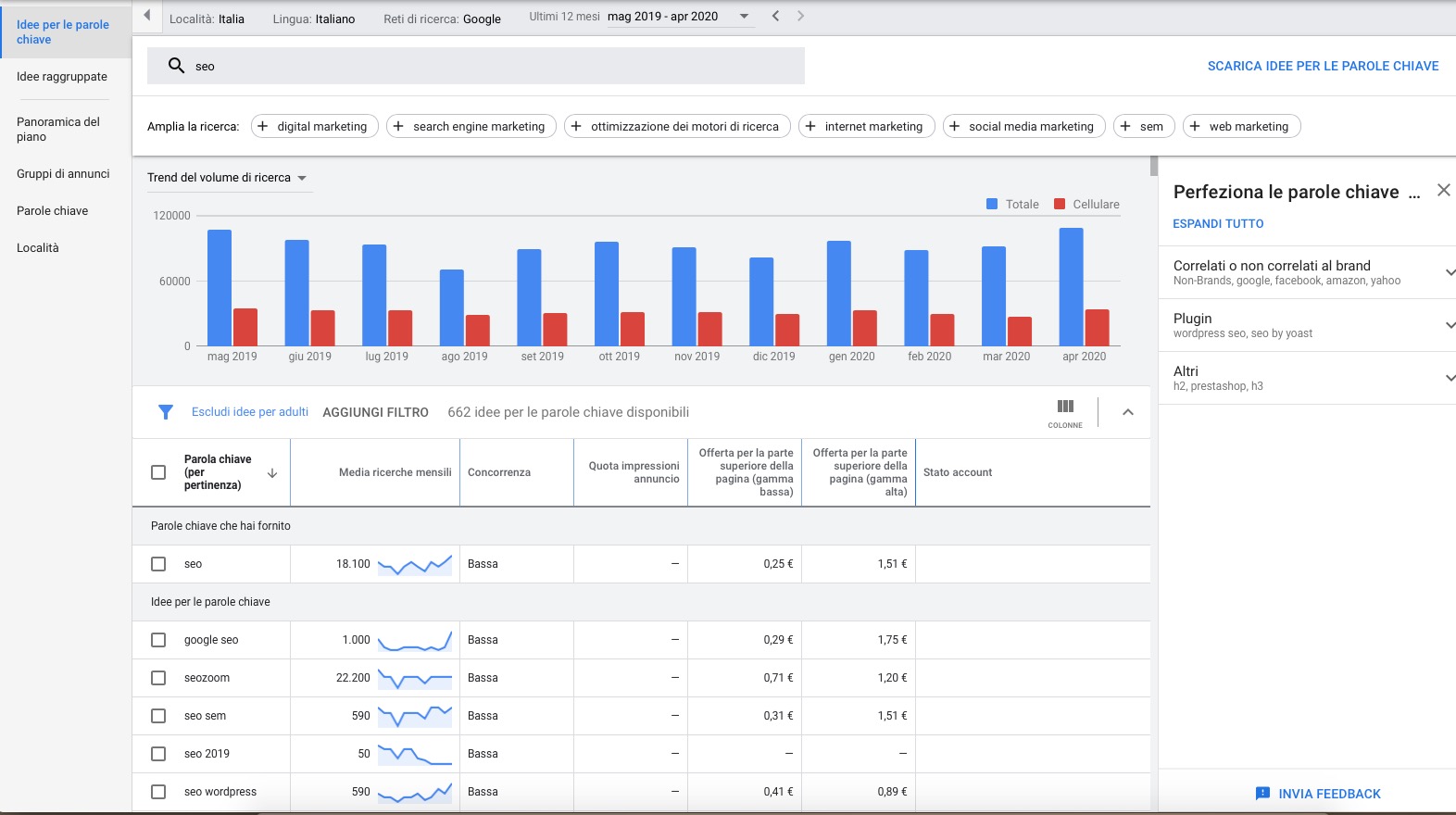View trend sparkline for 'seo 2019'
The image size is (1456, 815).
point(415,754)
